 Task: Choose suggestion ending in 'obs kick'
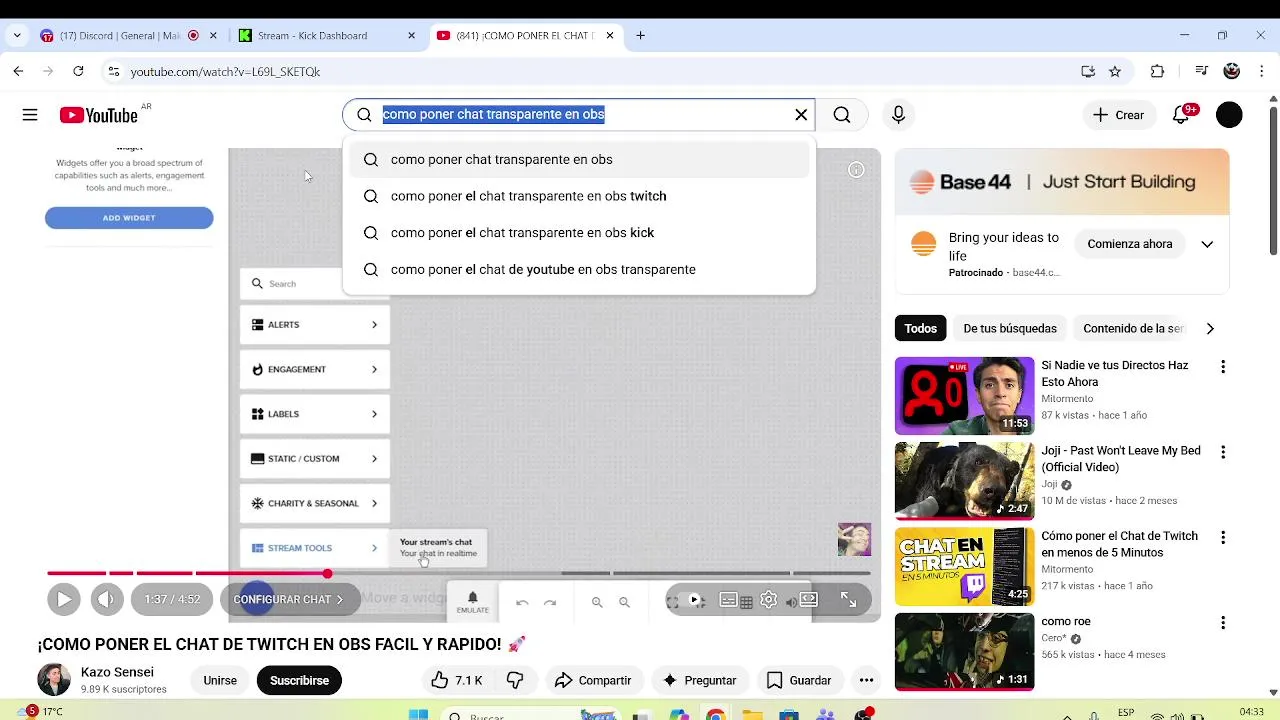coord(579,233)
